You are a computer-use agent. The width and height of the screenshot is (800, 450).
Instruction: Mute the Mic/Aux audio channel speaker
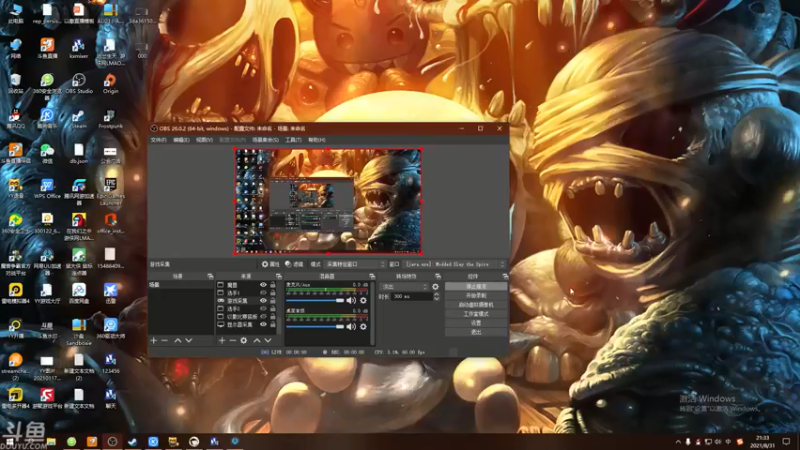(x=351, y=301)
